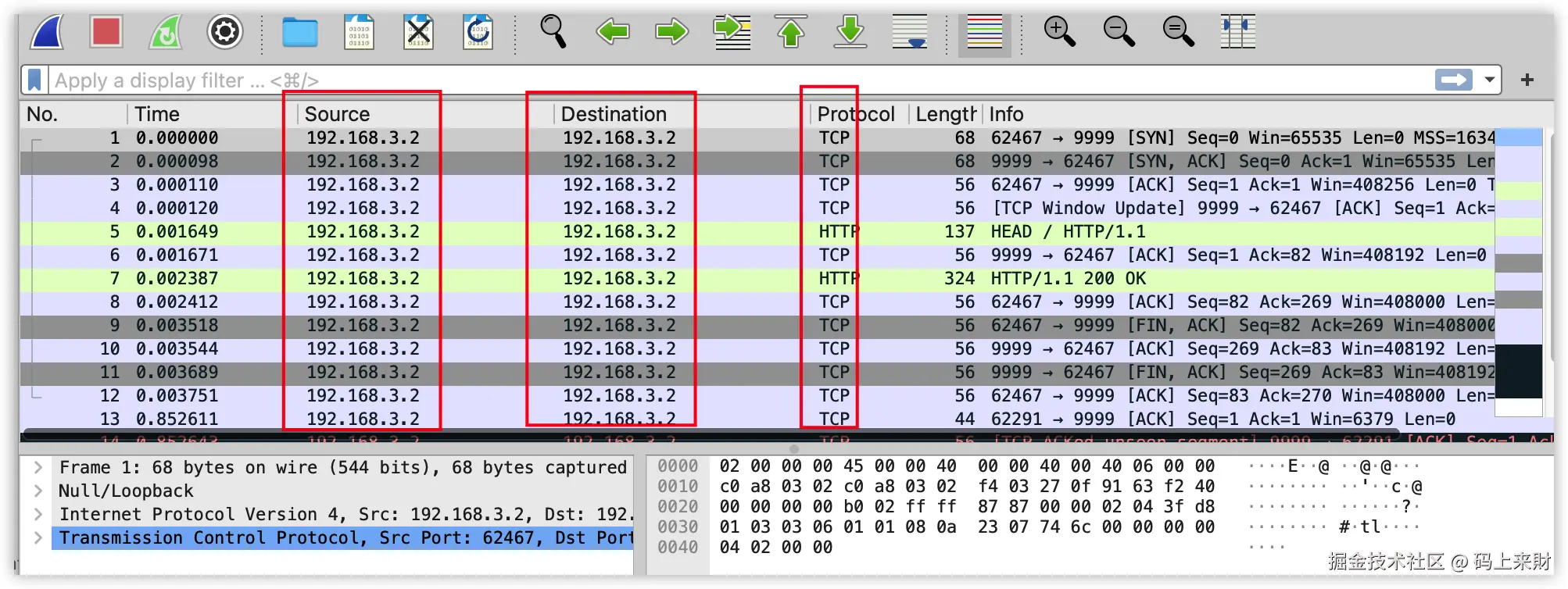The width and height of the screenshot is (1568, 589).
Task: Select packet 11 at time 0.003689
Action: (757, 373)
